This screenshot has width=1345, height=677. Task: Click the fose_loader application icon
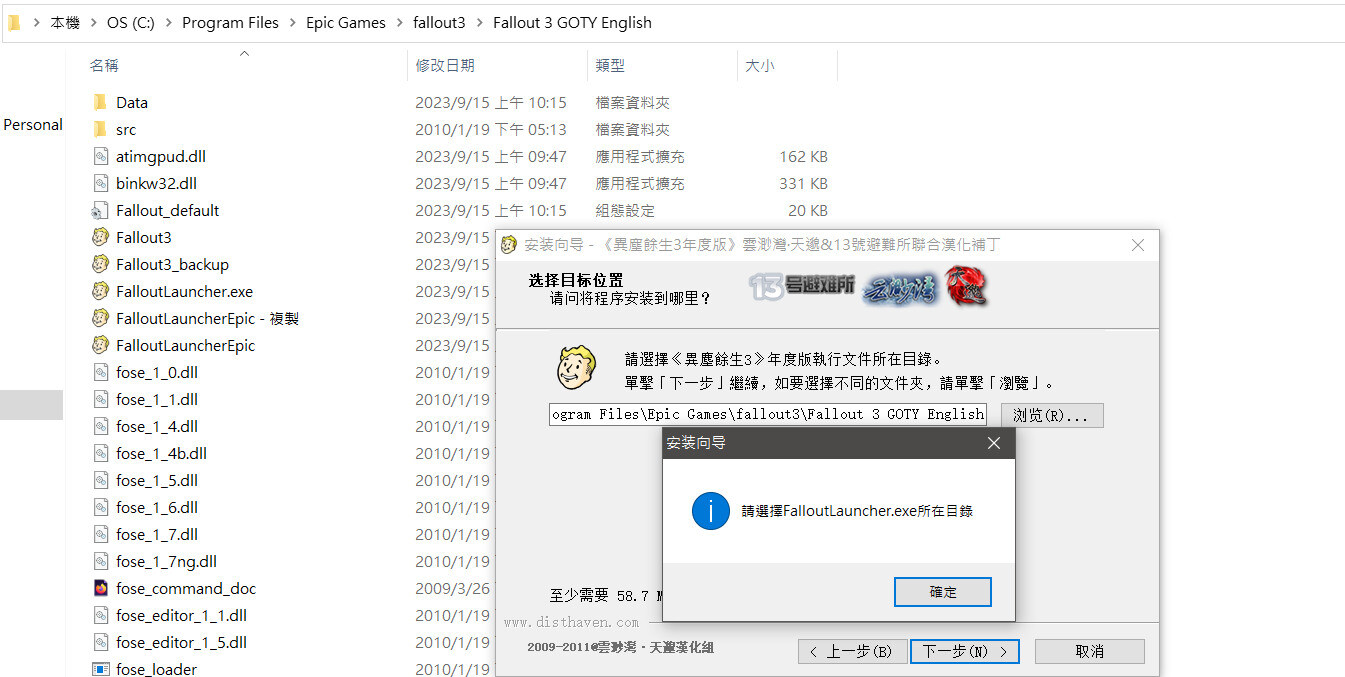[100, 669]
